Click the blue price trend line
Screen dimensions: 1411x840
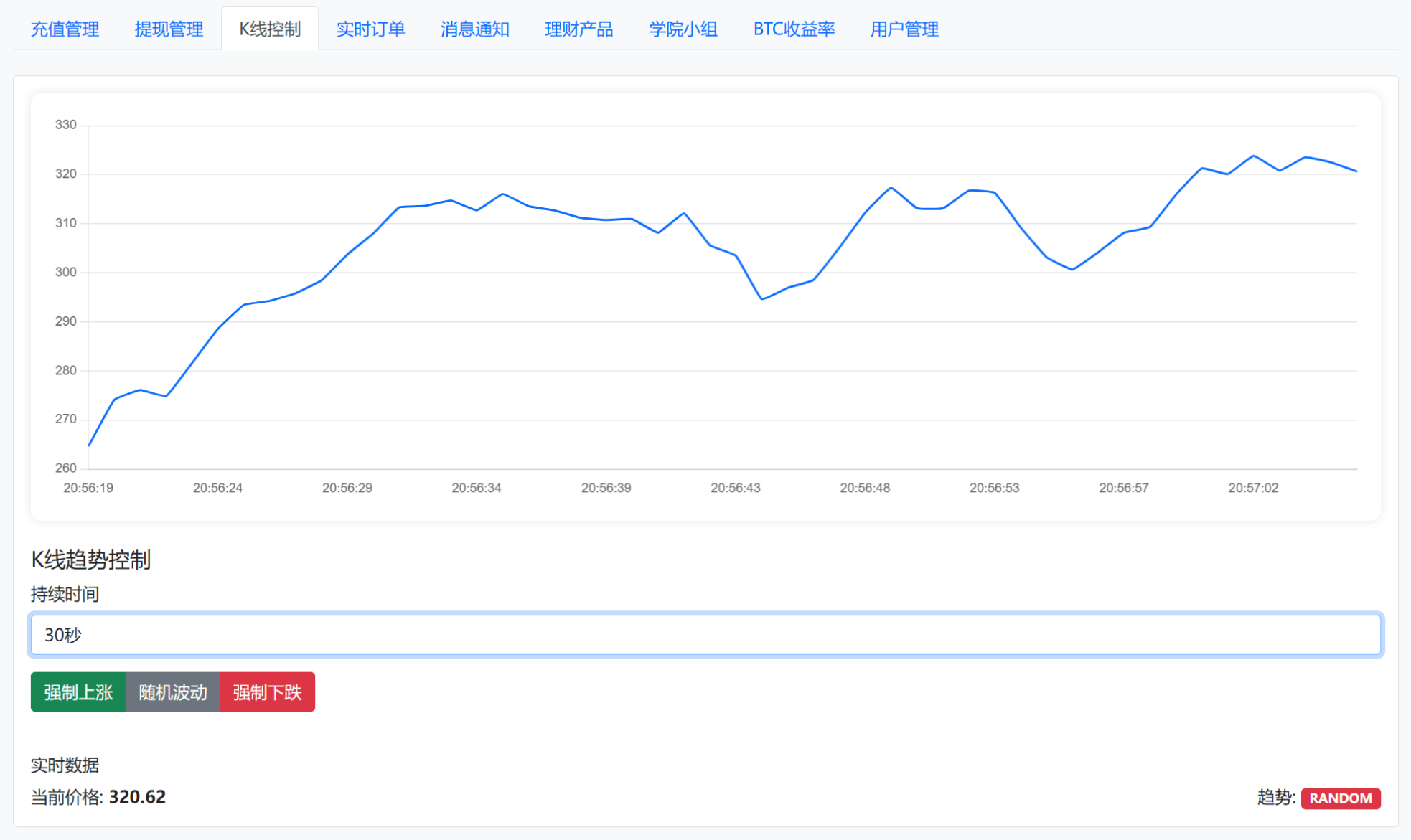pos(431,208)
